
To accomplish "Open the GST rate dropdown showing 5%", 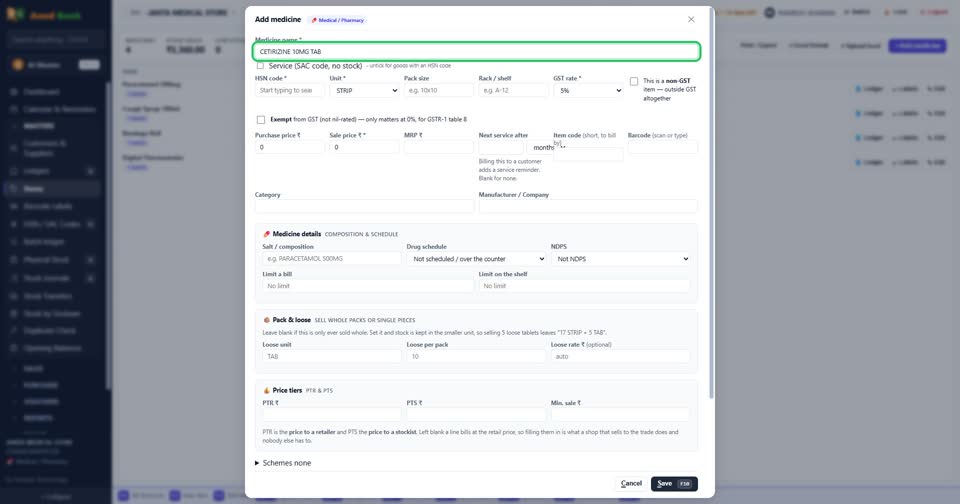I will click(588, 90).
